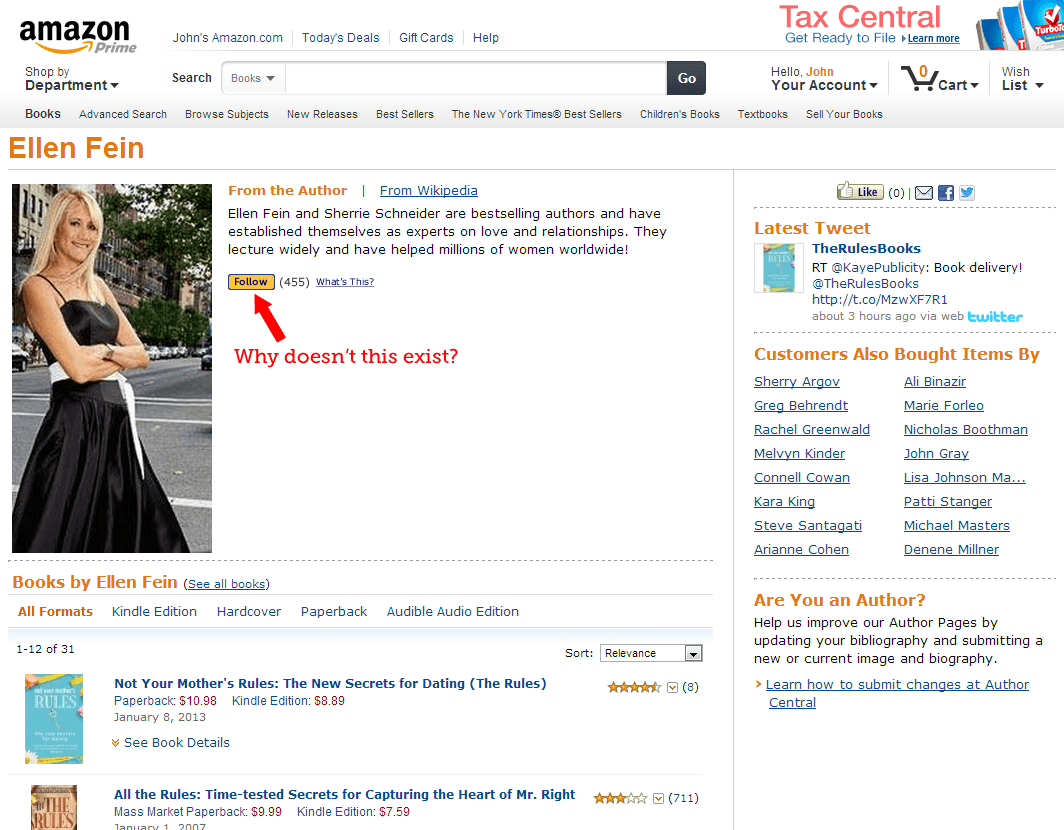
Task: Click the review checkmark icon beside (711)
Action: pos(658,798)
